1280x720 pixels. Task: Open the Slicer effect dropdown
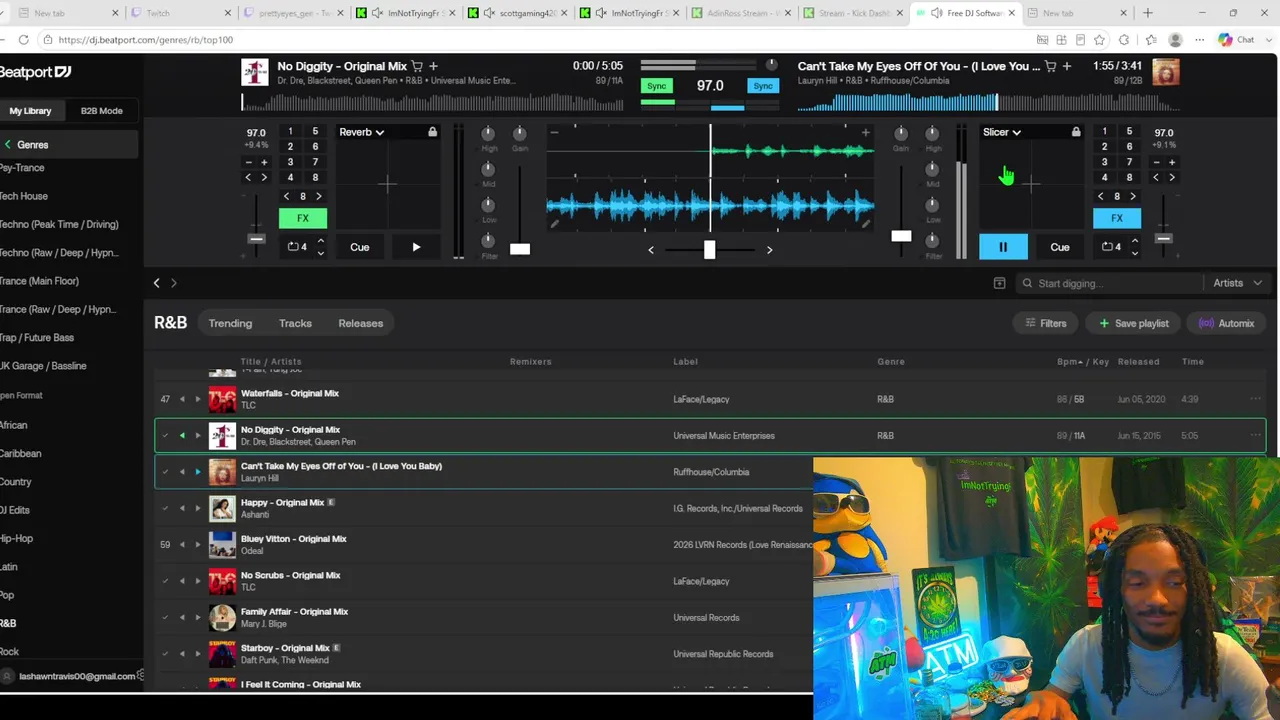[1002, 132]
